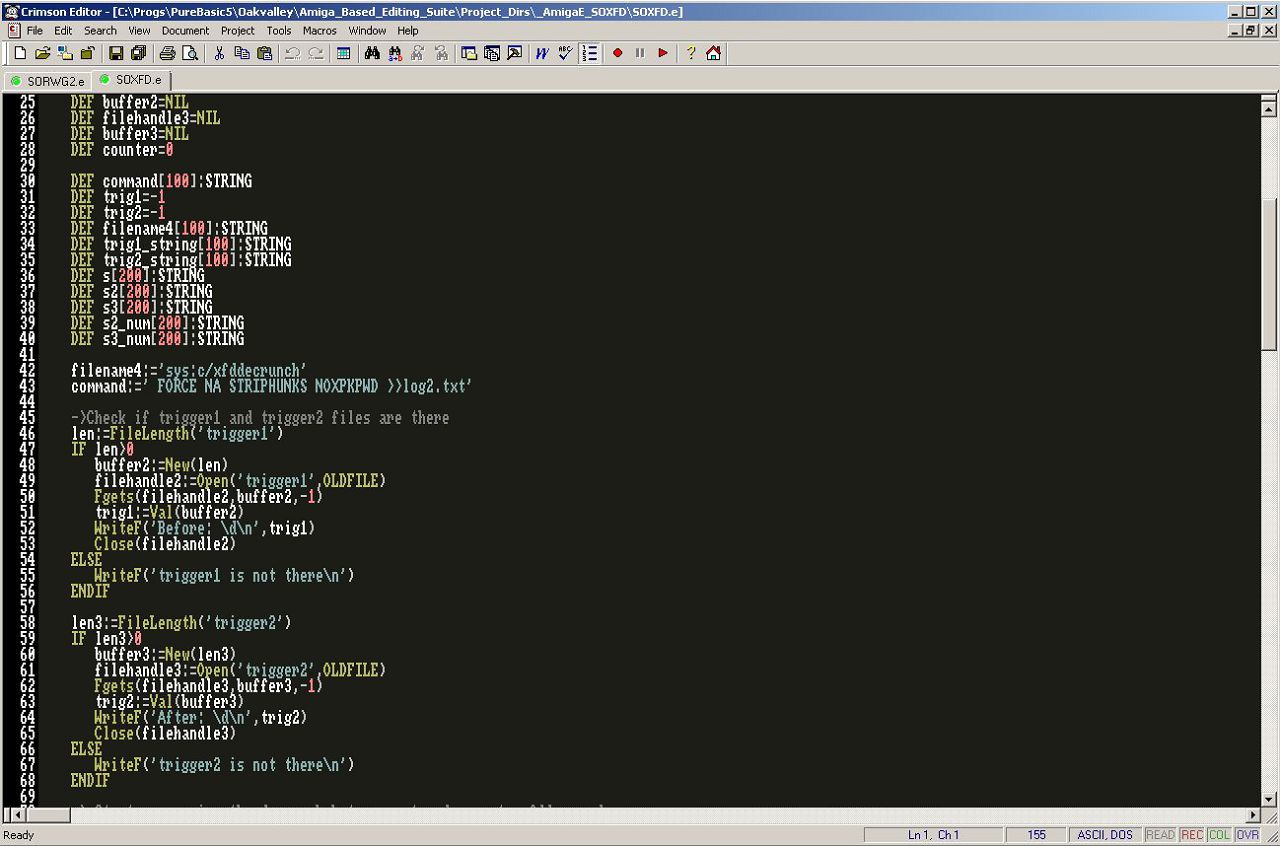Open the Project menu
The width and height of the screenshot is (1280, 846).
(237, 31)
